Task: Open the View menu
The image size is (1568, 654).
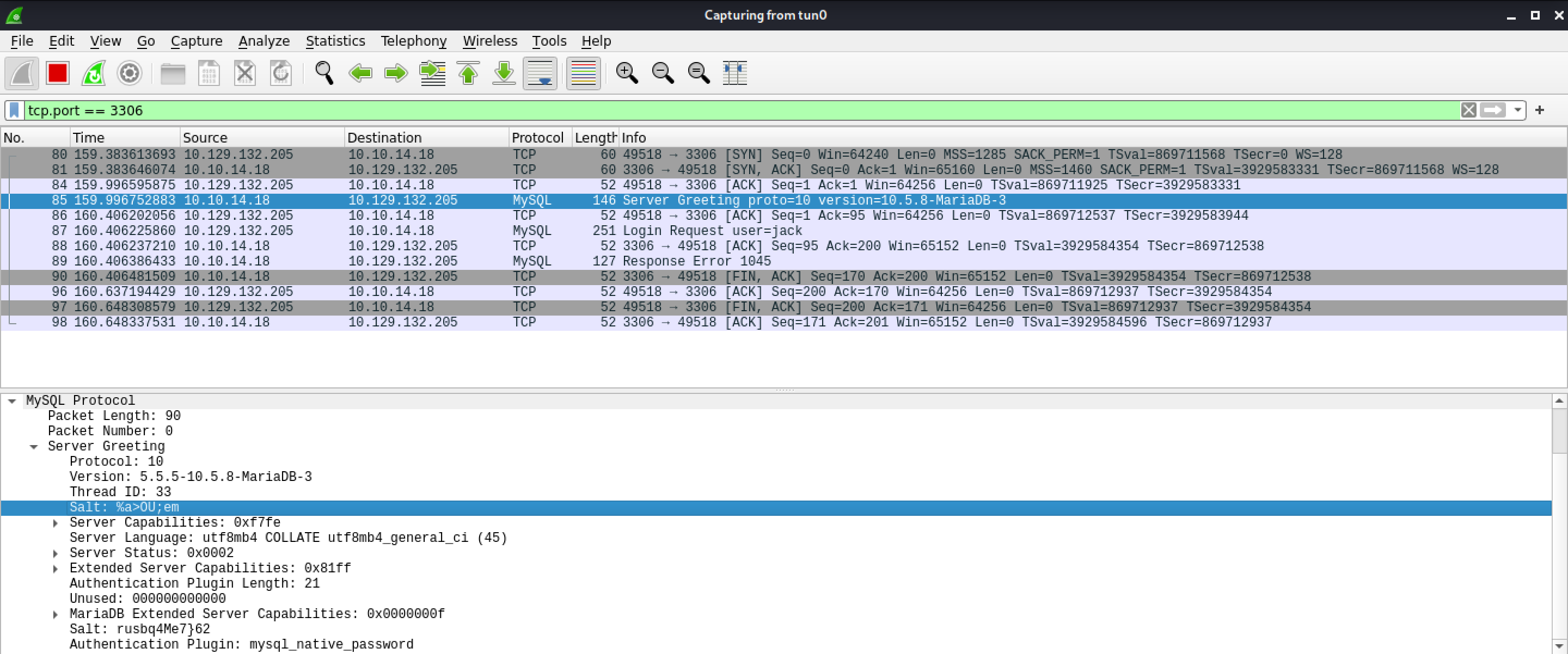Action: pos(105,41)
